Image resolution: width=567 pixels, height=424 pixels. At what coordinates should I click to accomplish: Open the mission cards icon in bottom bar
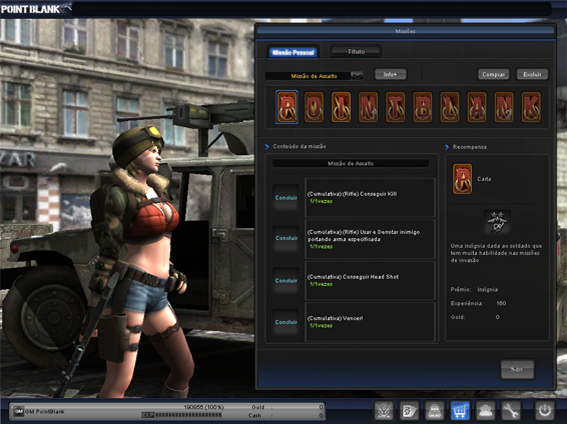[x=409, y=411]
